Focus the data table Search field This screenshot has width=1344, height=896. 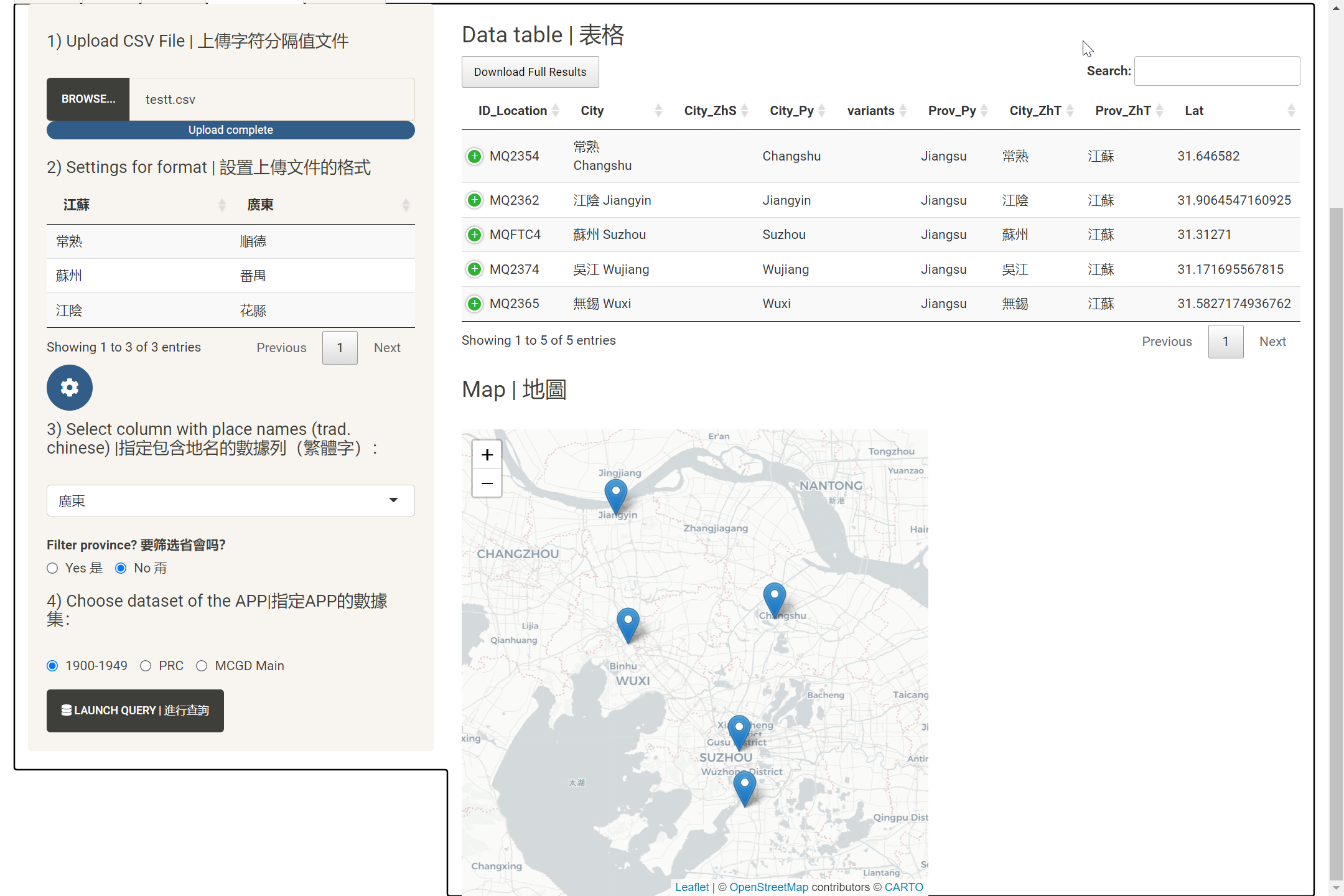1216,71
